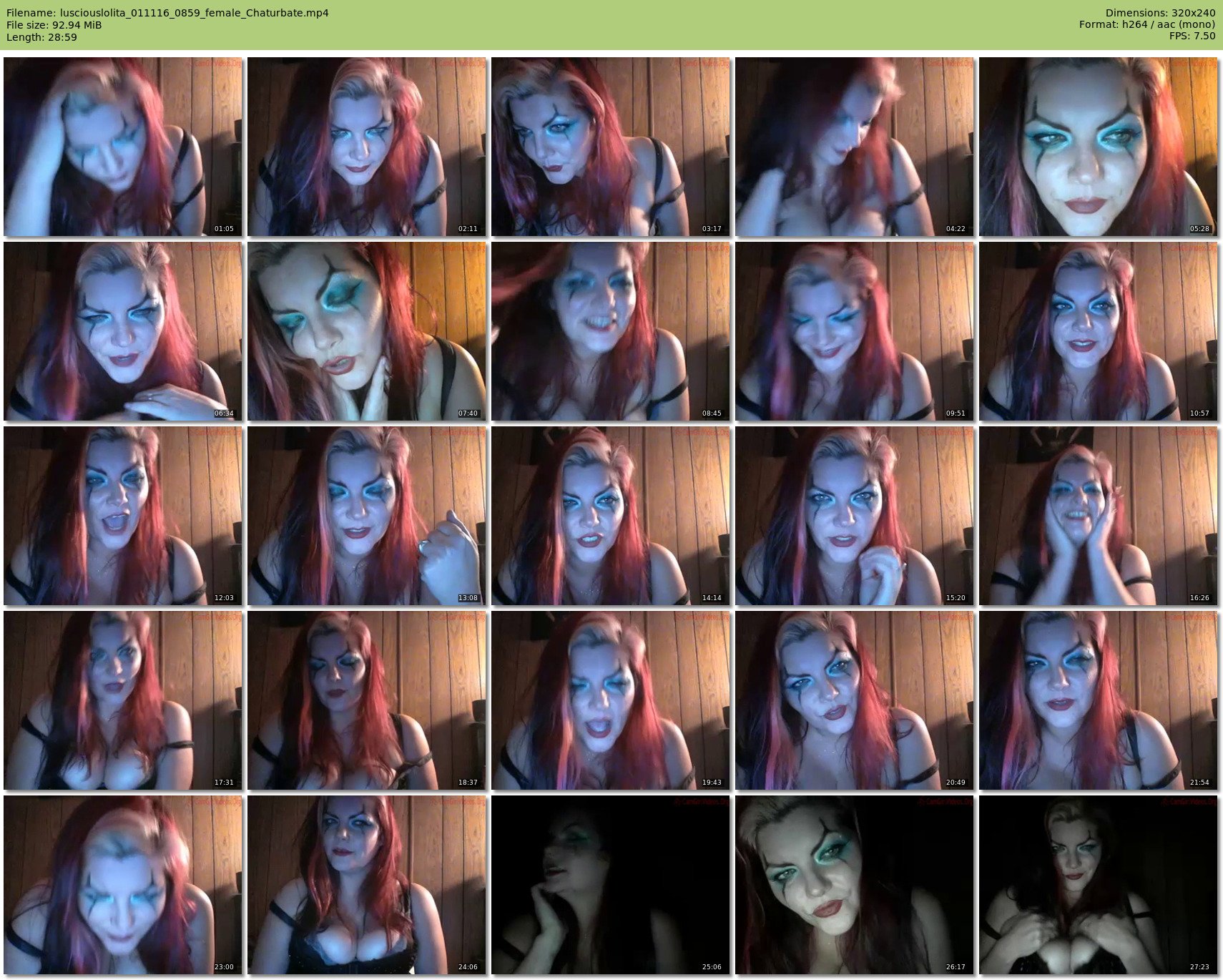Select the thumbnail at 10:57
The image size is (1223, 980).
1099,331
